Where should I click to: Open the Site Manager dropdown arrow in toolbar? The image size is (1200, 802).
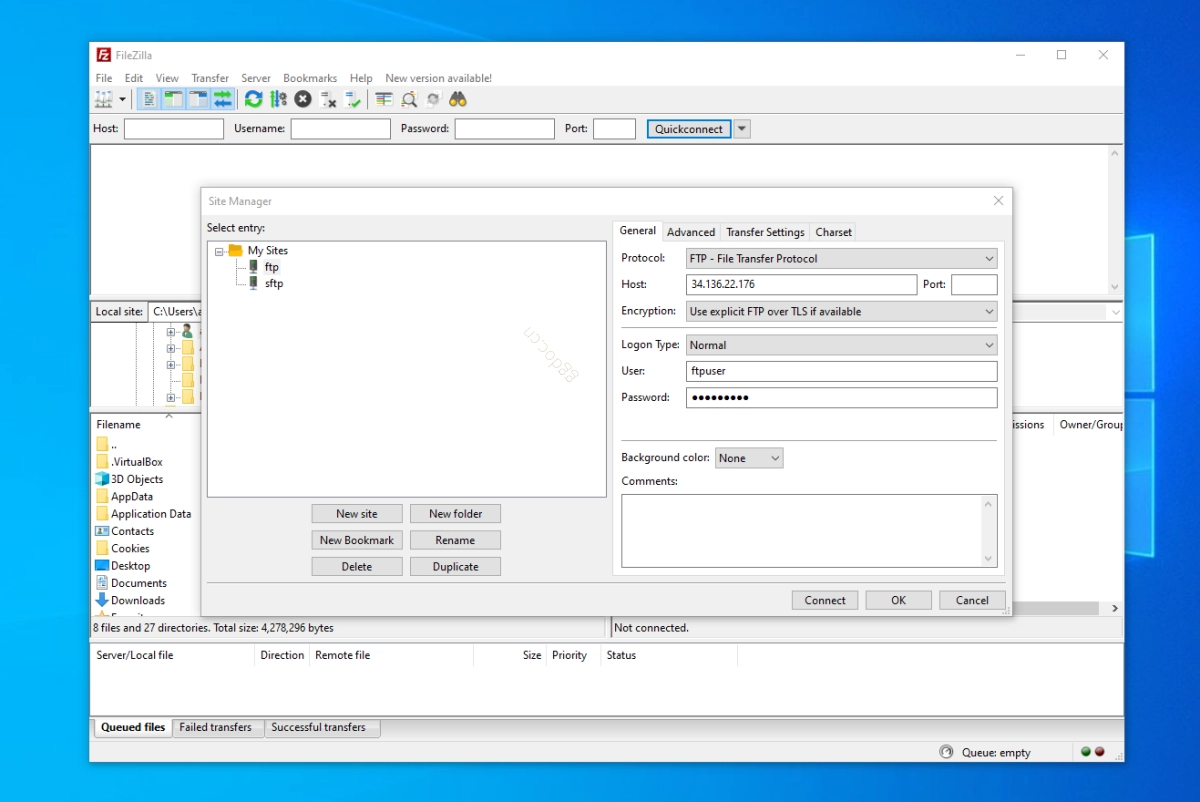(123, 99)
